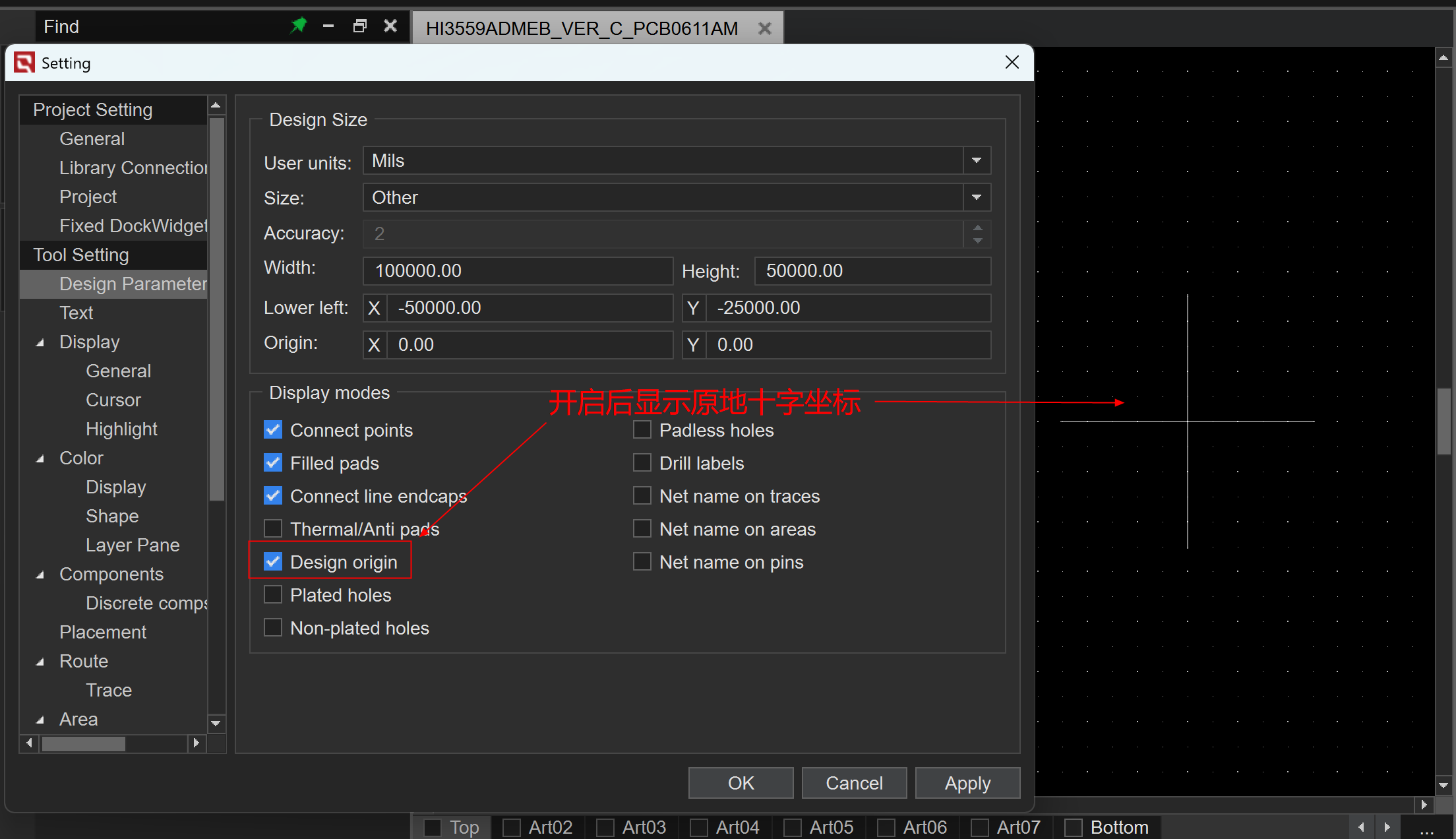Open the Size dropdown
This screenshot has width=1456, height=839.
(977, 198)
